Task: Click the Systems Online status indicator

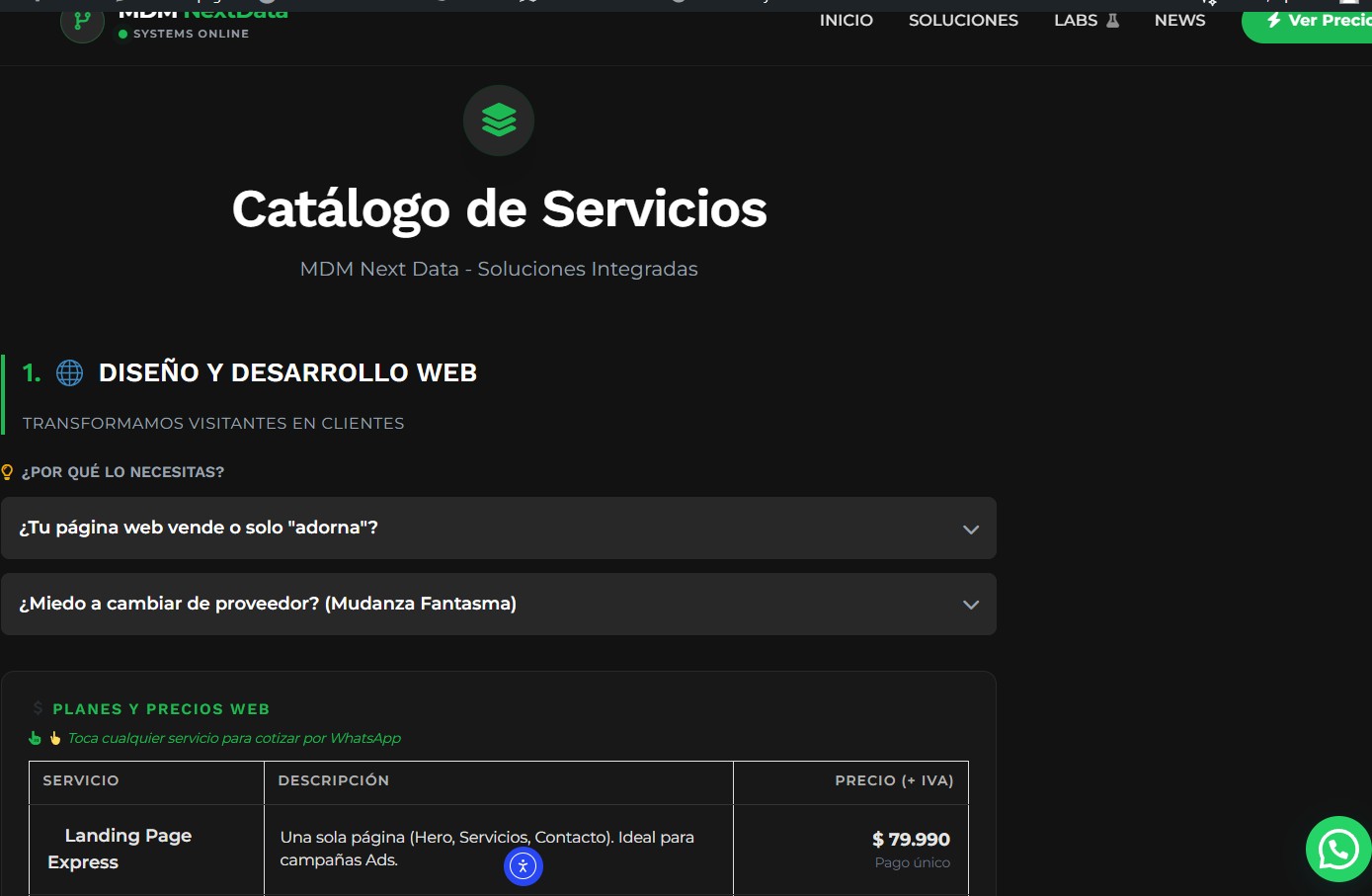Action: [184, 34]
